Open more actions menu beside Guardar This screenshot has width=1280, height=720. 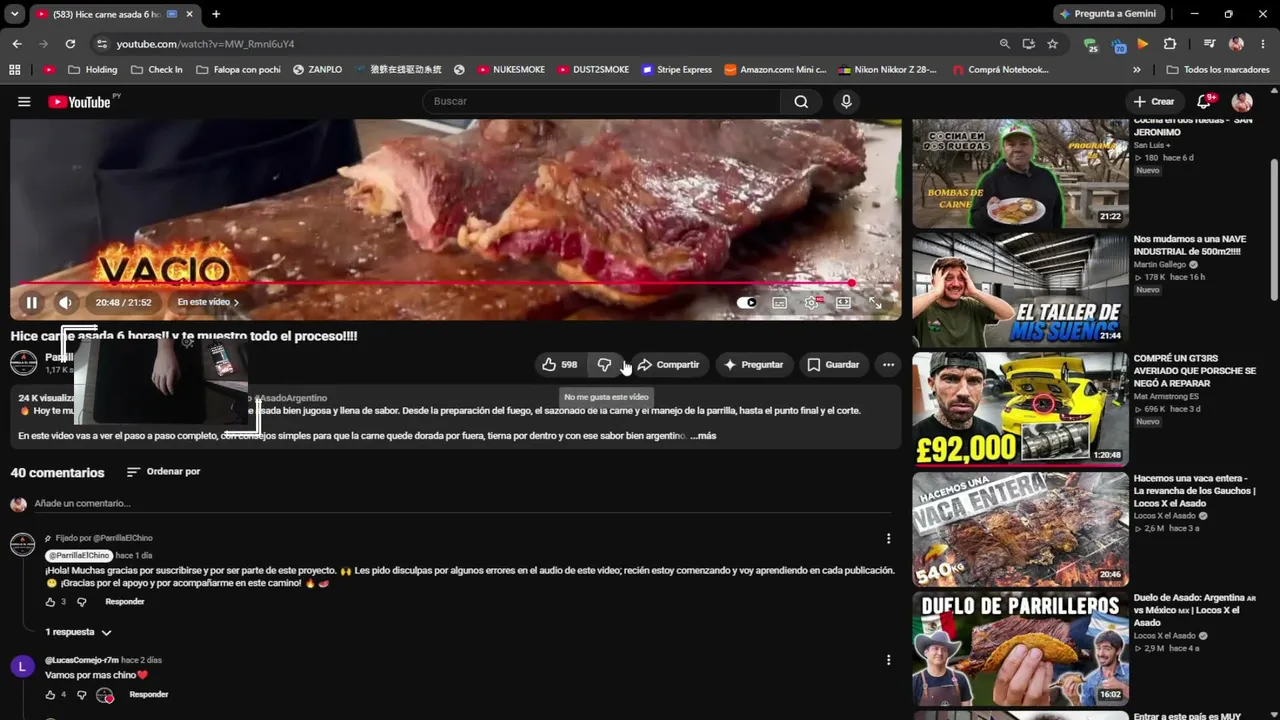click(x=888, y=365)
